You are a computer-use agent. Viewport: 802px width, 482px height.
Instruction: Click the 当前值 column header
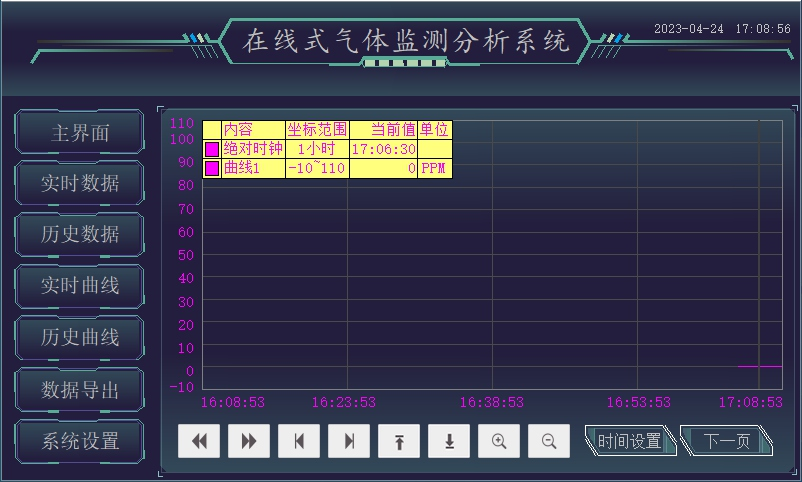(383, 129)
